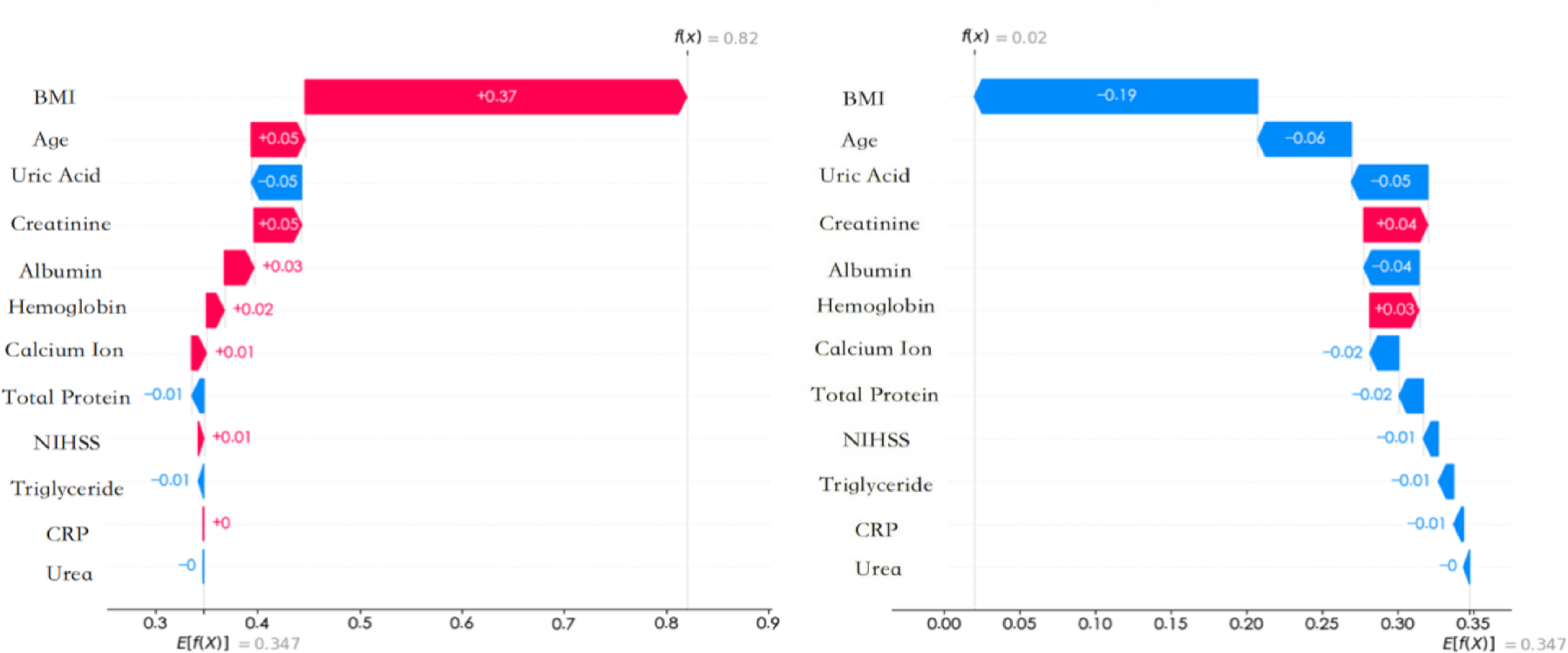The height and width of the screenshot is (653, 1568).
Task: Click the blue BMI -0.19 bar
Action: (1117, 96)
